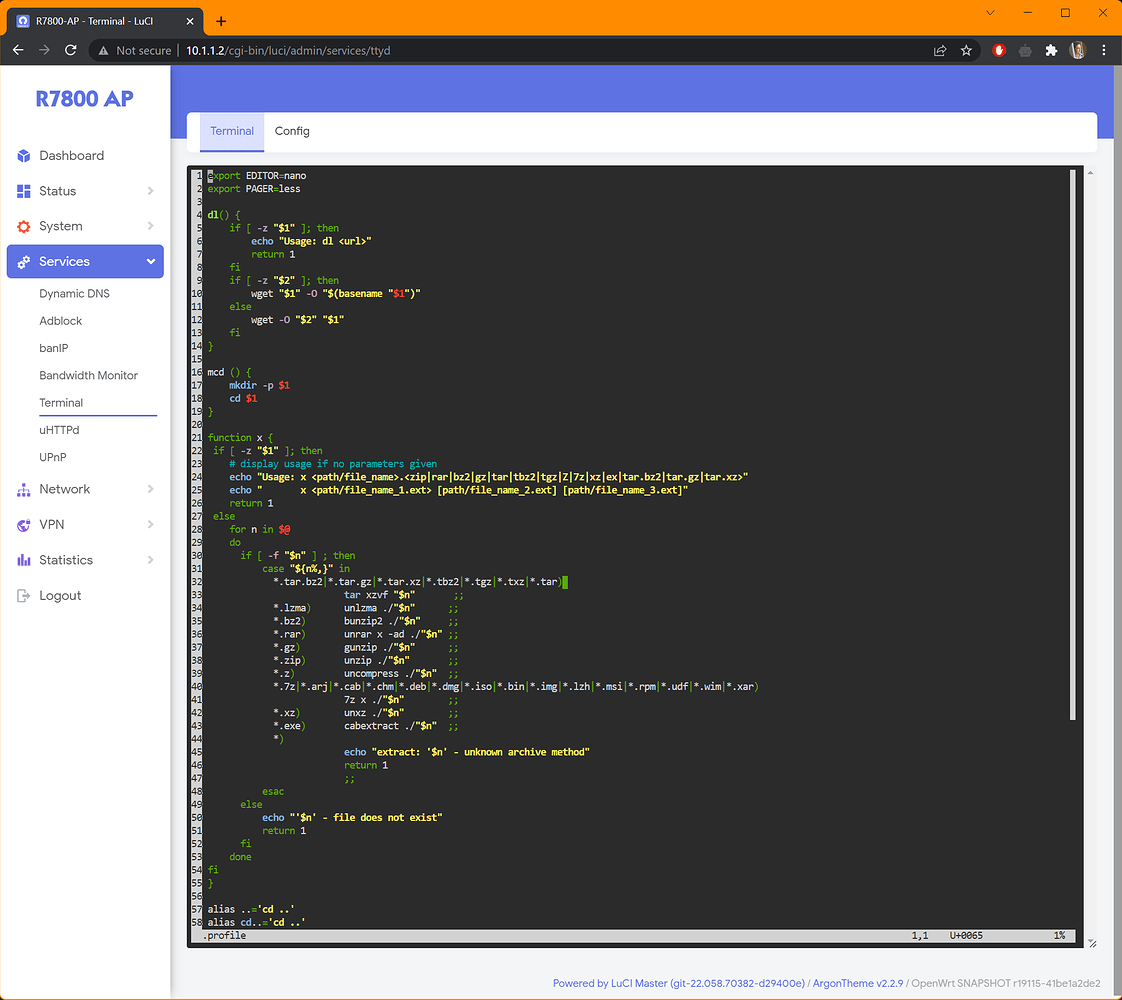The height and width of the screenshot is (1000, 1122).
Task: Open the browser Extensions puzzle icon
Action: (1051, 50)
